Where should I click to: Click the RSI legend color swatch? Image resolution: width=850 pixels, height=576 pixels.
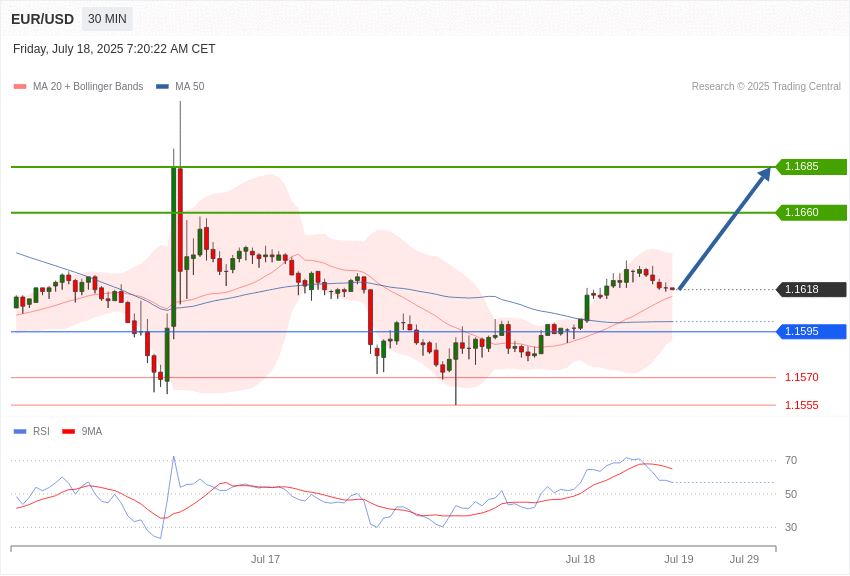coord(20,431)
